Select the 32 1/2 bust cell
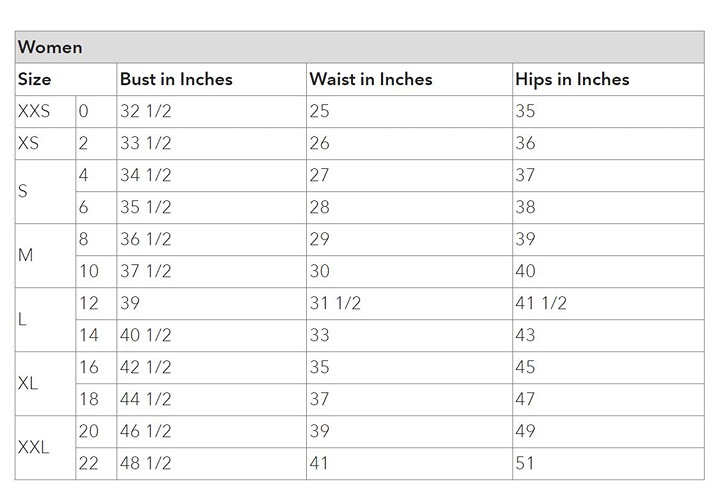 click(x=212, y=112)
